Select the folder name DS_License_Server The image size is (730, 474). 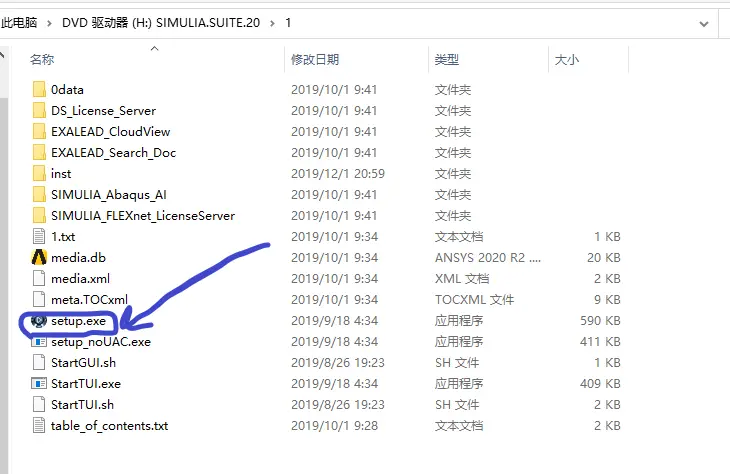[103, 111]
